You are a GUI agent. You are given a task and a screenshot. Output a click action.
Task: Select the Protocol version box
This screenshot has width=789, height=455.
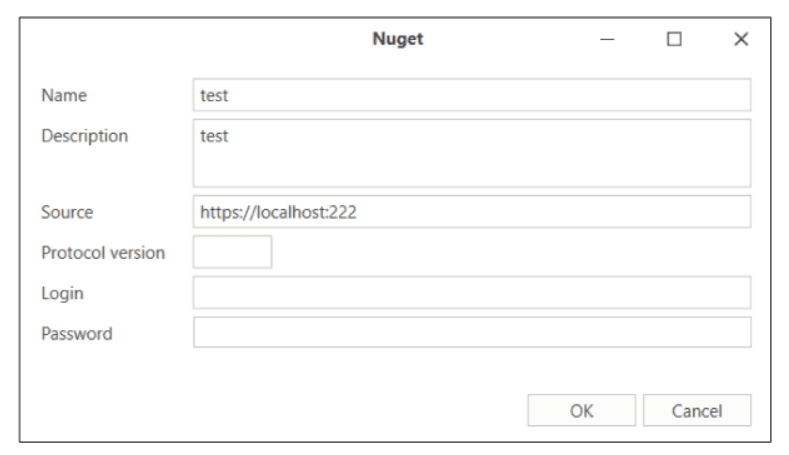point(232,252)
